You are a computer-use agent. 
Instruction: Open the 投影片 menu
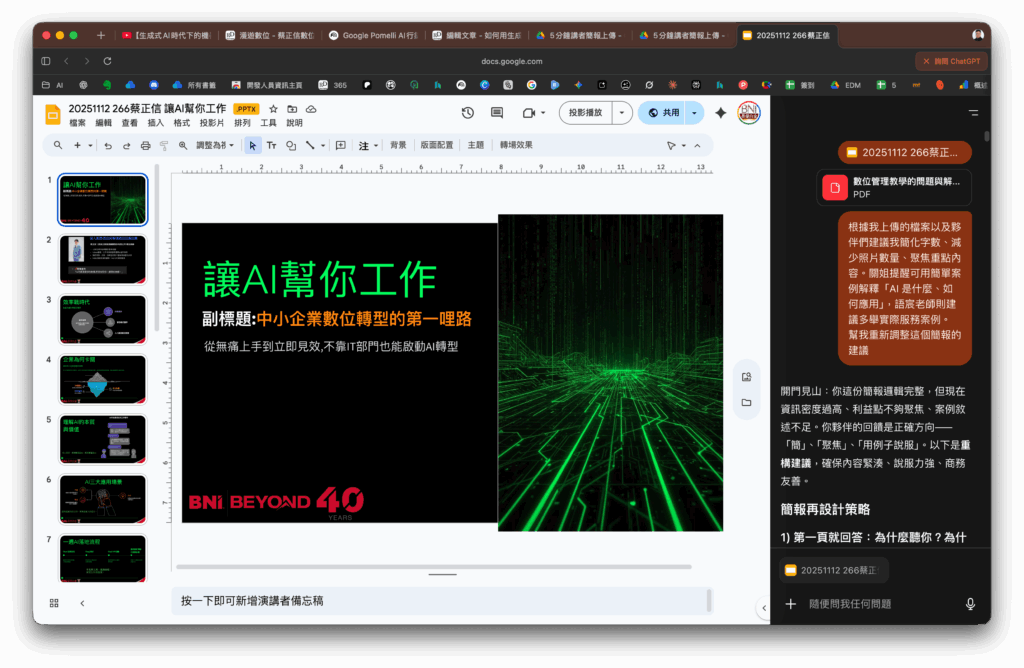click(x=211, y=123)
